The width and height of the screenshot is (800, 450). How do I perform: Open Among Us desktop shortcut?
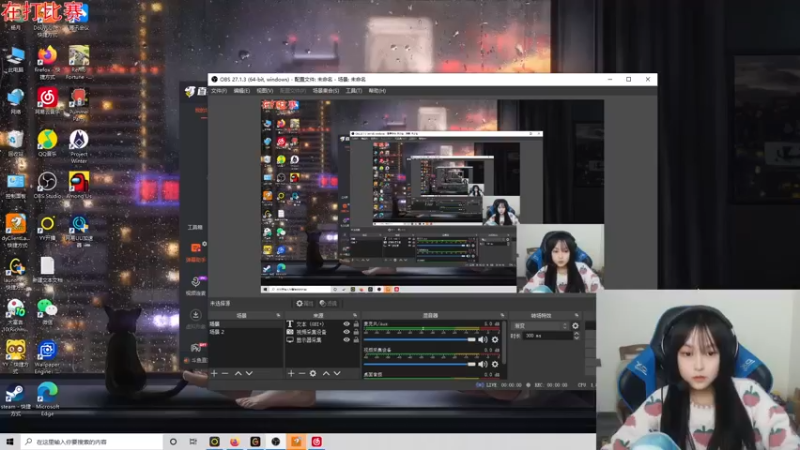(x=79, y=185)
